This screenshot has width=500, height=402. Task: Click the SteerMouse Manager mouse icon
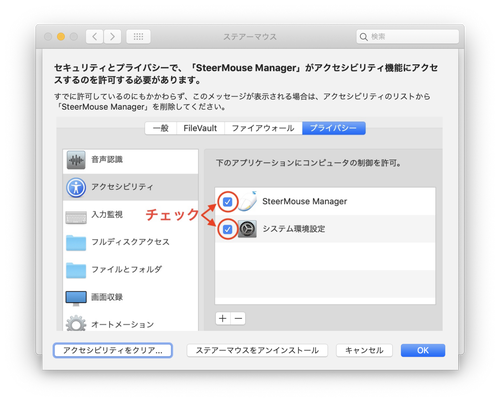pos(247,201)
